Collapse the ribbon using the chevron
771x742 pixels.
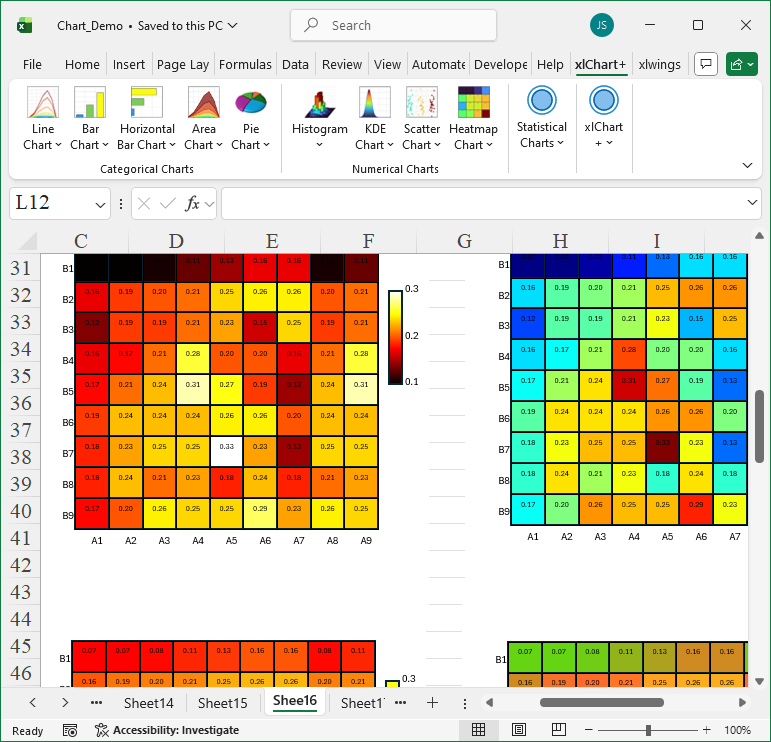747,165
